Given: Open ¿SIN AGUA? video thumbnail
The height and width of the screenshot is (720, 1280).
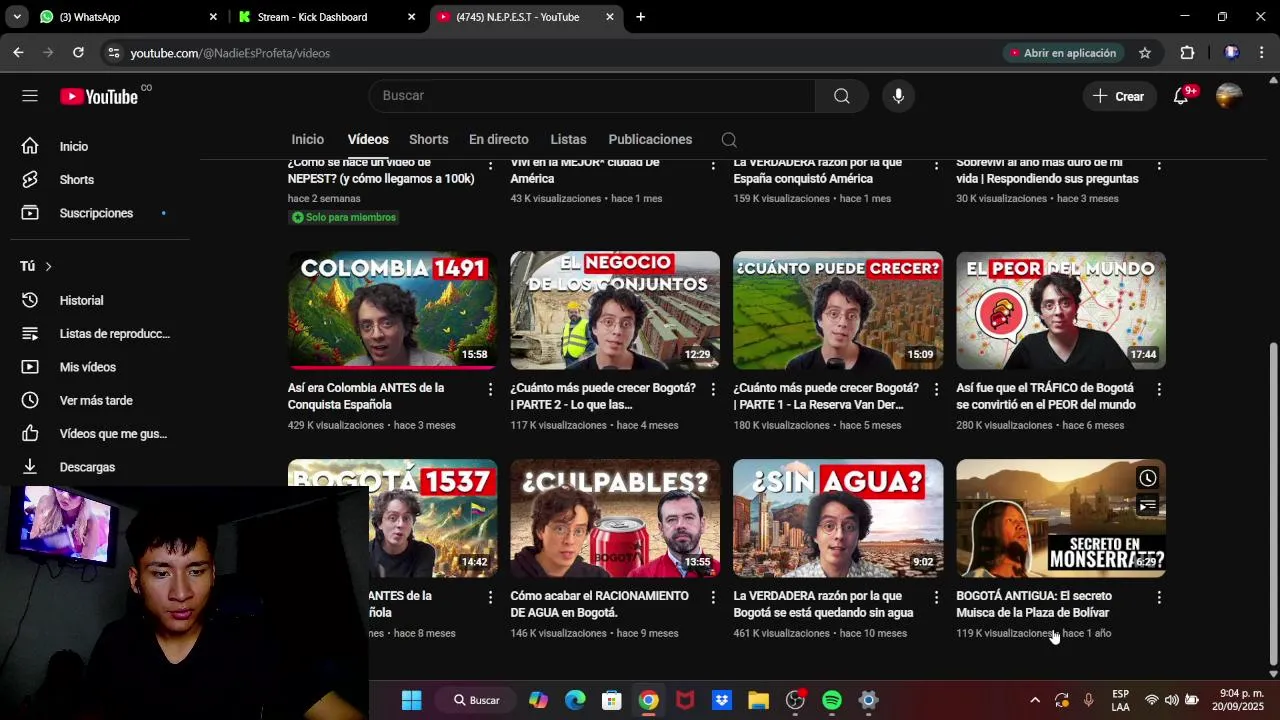Looking at the screenshot, I should tap(838, 518).
